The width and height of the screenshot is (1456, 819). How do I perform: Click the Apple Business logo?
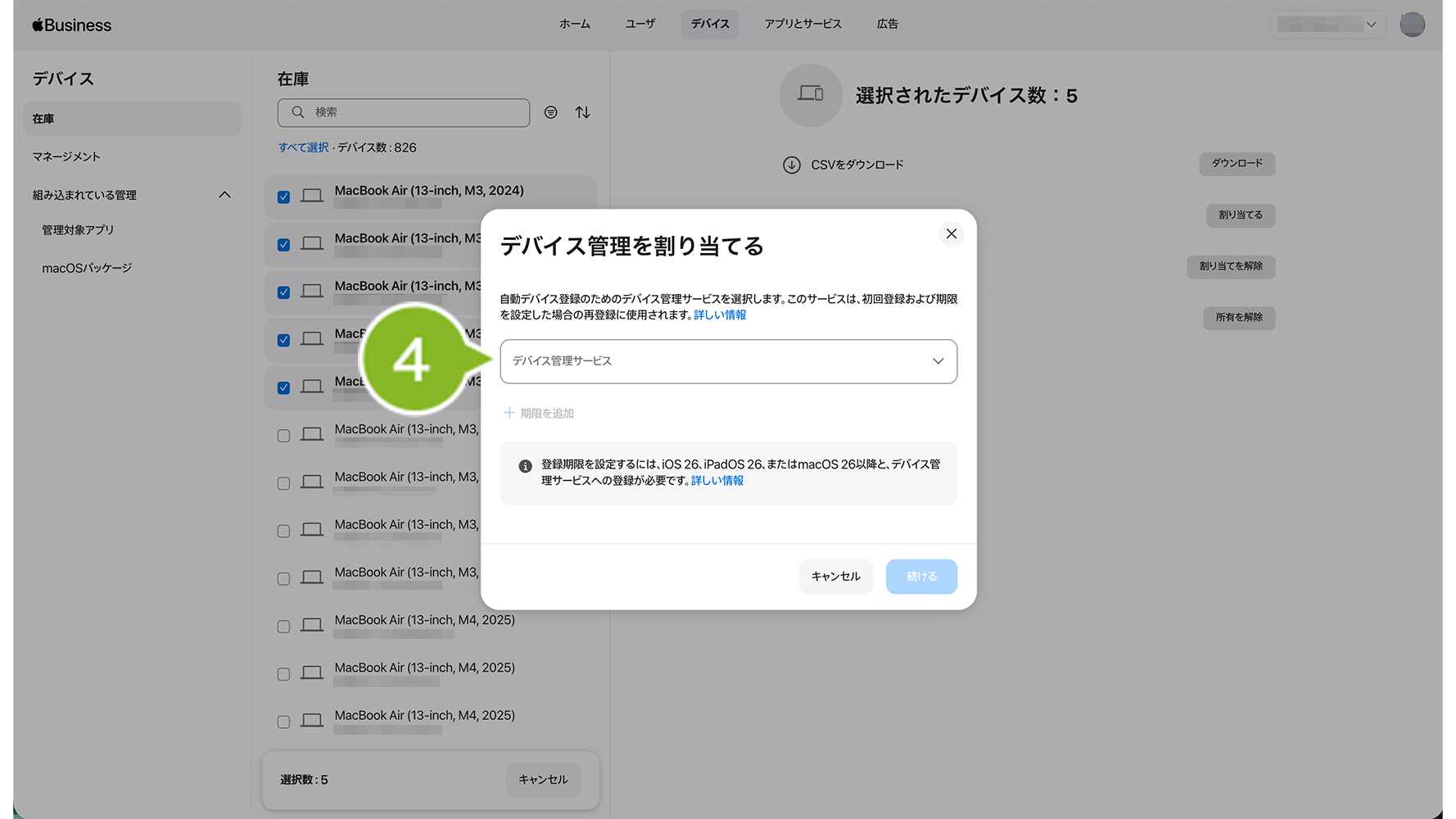click(x=72, y=25)
